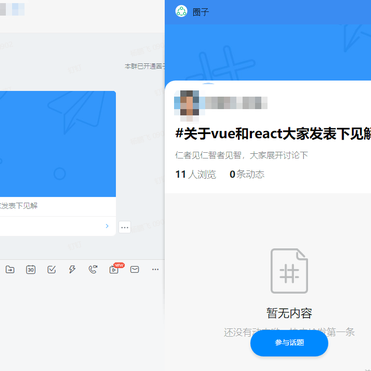The width and height of the screenshot is (371, 371).
Task: Click the 参与话题 button
Action: pos(289,343)
